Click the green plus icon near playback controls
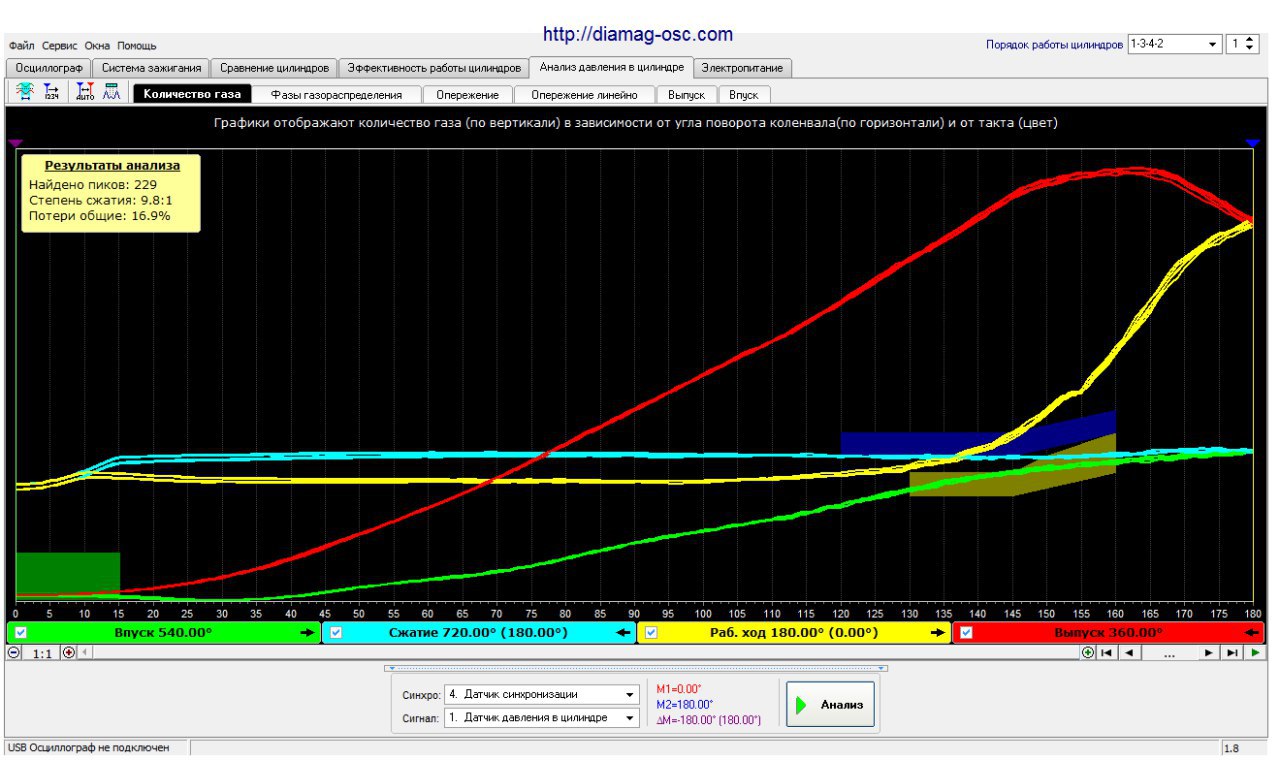This screenshot has height=760, width=1280. tap(1087, 652)
